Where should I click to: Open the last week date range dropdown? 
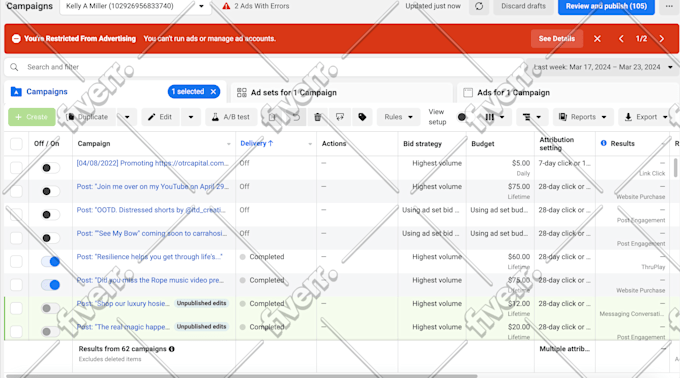coord(603,67)
